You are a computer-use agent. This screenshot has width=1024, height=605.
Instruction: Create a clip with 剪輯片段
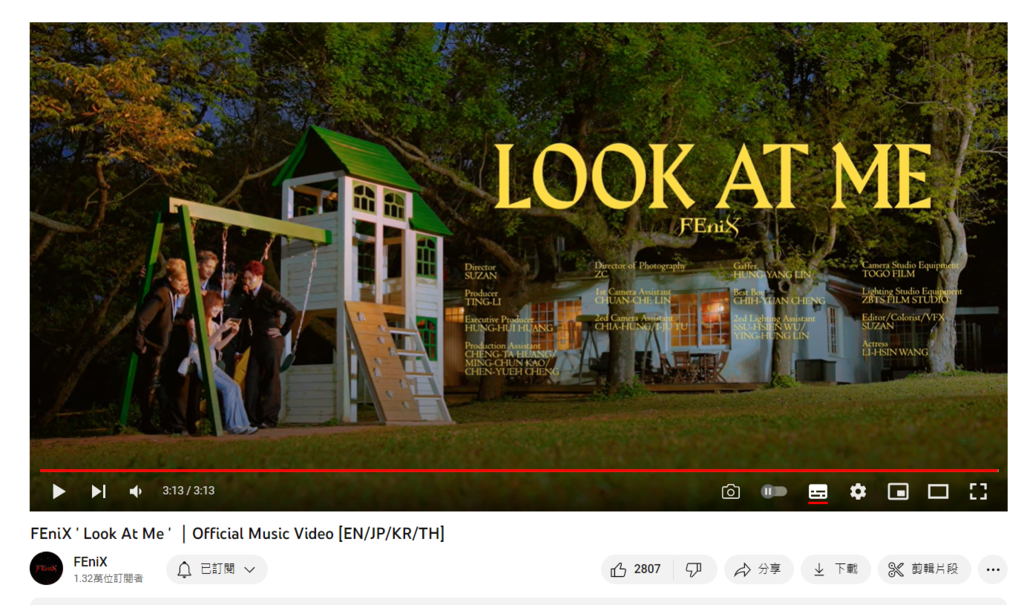pyautogui.click(x=924, y=570)
